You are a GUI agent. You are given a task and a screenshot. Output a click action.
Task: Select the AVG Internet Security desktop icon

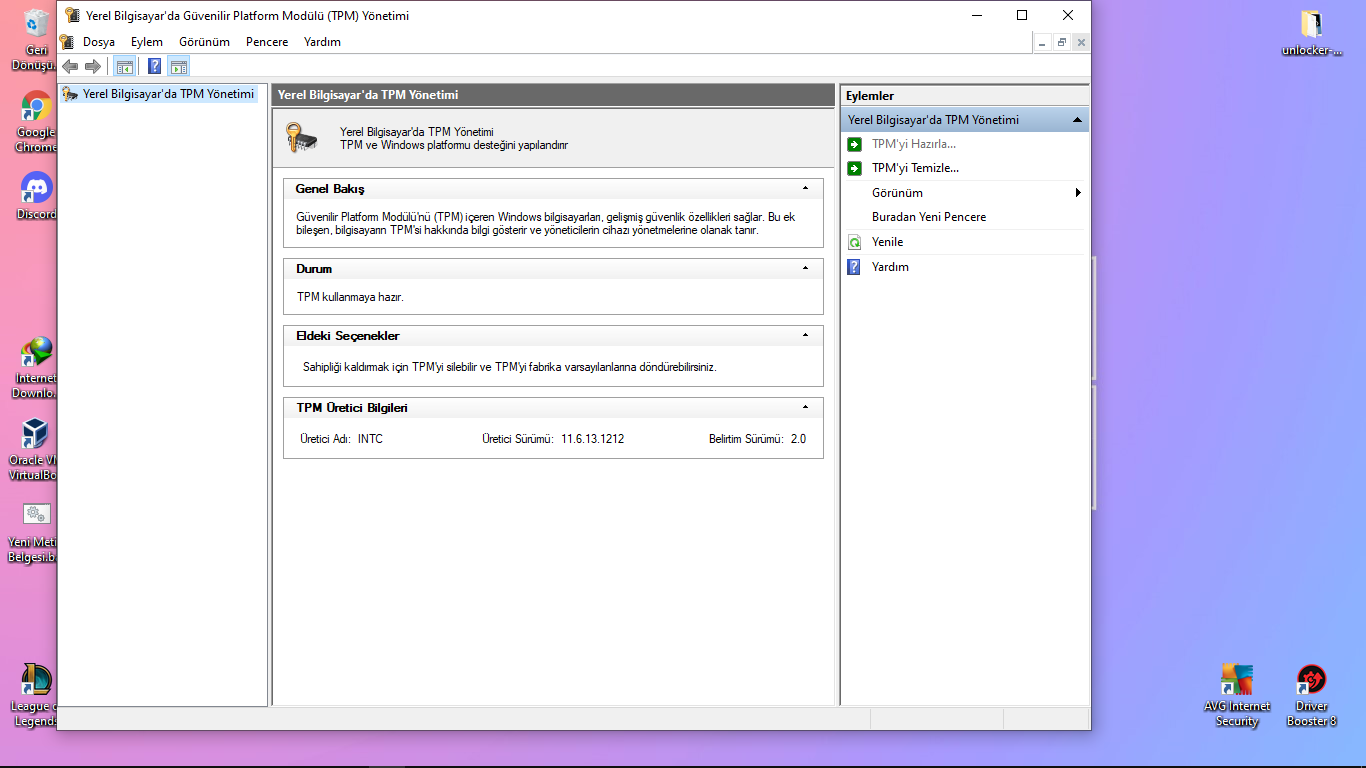(1237, 695)
